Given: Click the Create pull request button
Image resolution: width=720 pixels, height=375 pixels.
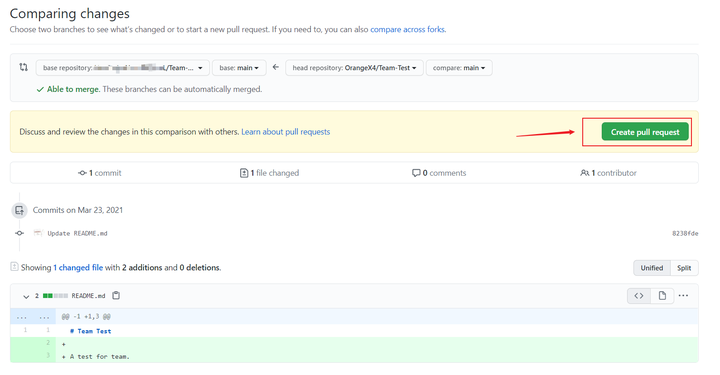Looking at the screenshot, I should (645, 132).
